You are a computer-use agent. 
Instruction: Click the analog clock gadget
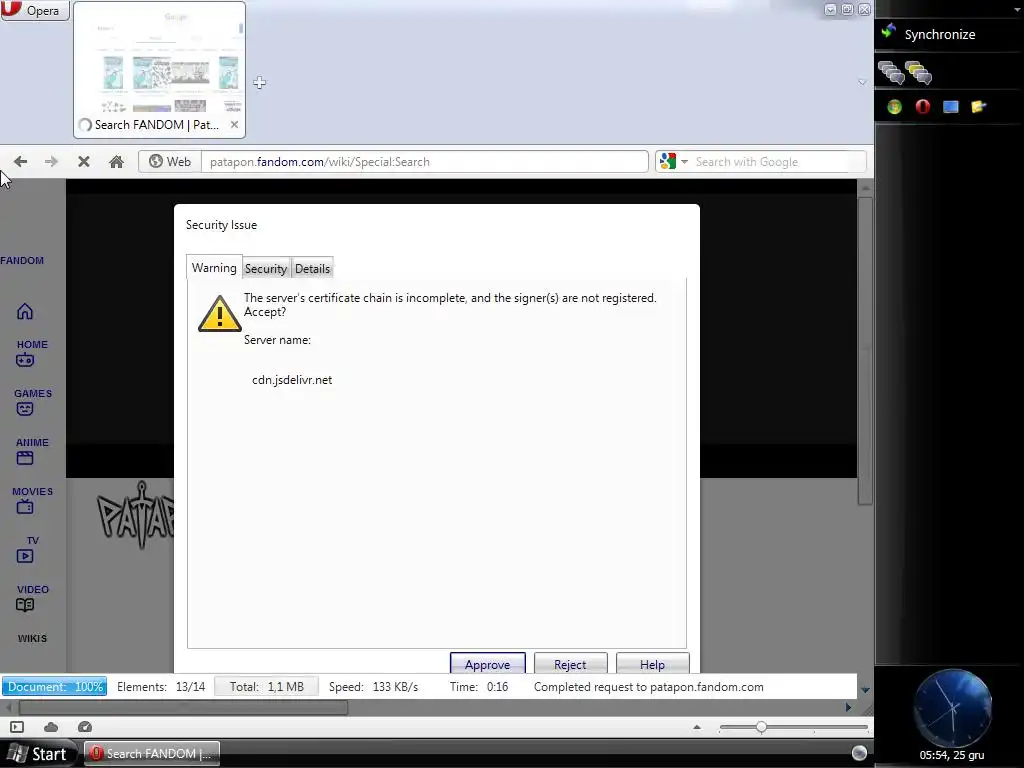(x=952, y=708)
